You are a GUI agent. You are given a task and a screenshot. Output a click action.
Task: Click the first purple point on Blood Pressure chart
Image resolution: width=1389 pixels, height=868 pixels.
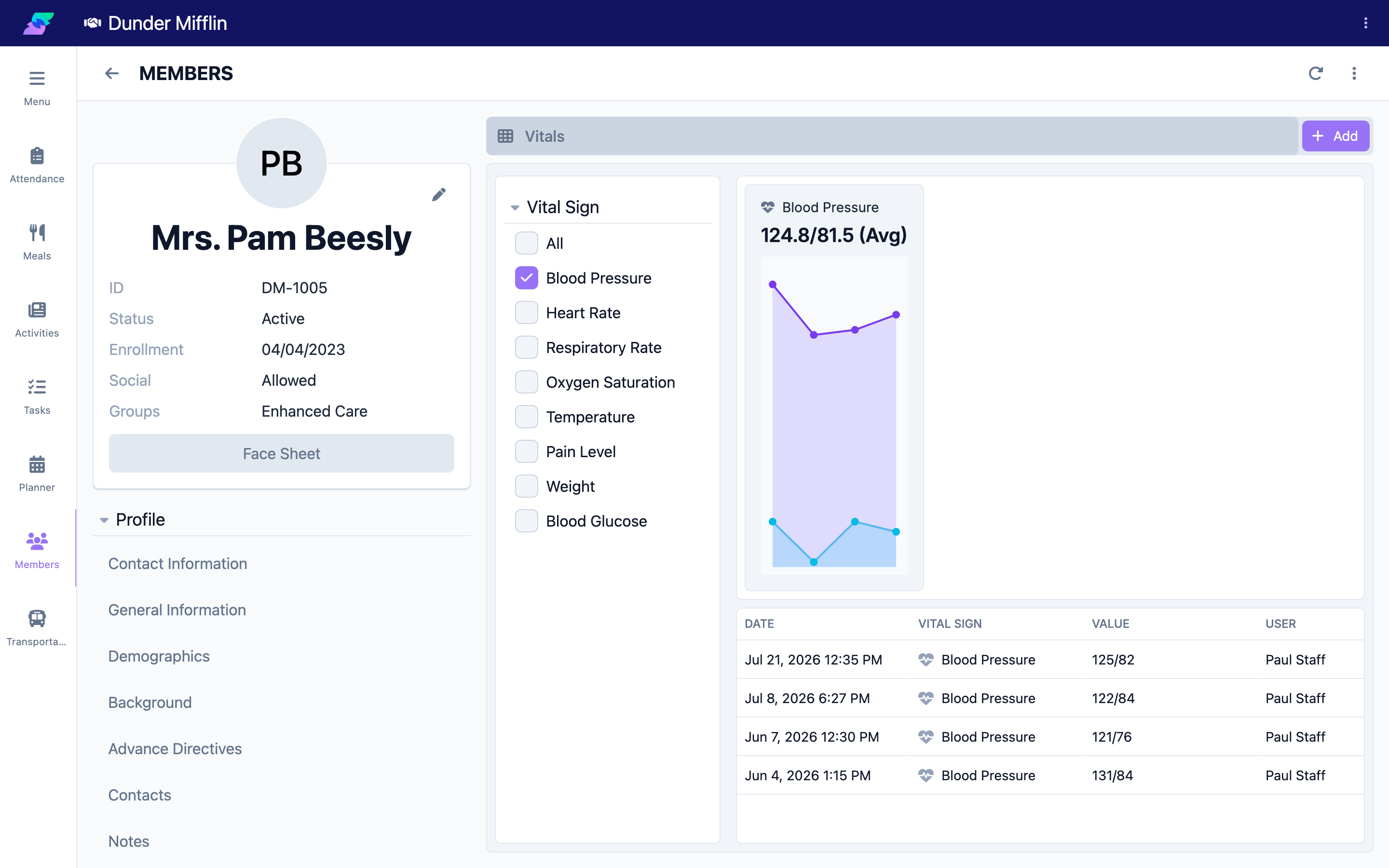click(773, 285)
